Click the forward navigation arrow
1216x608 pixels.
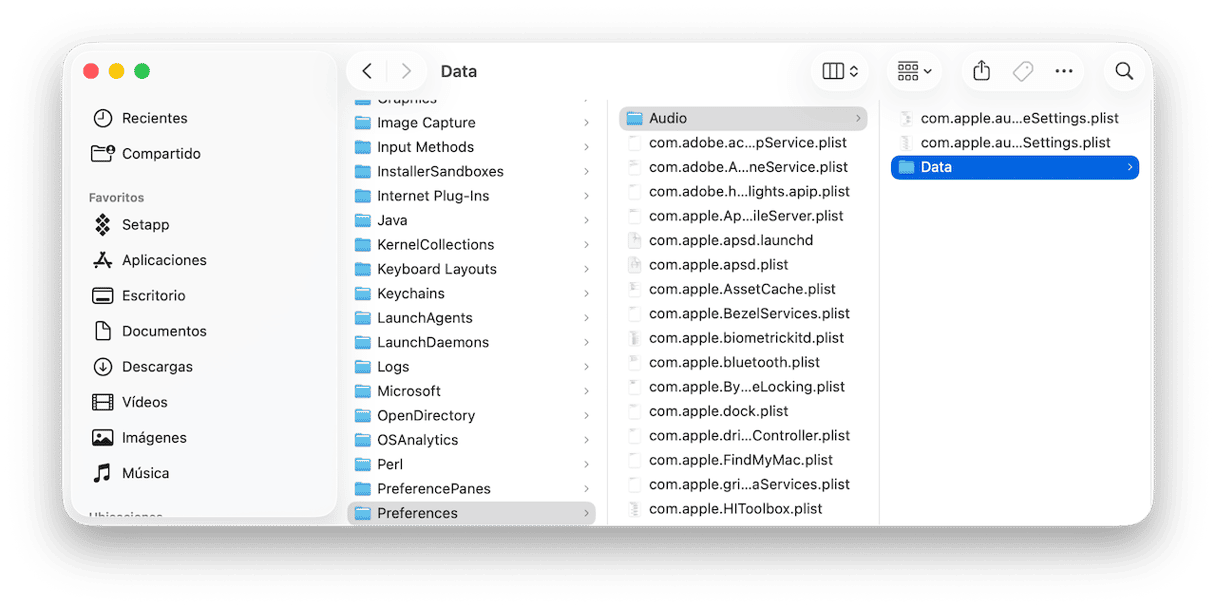tap(405, 71)
